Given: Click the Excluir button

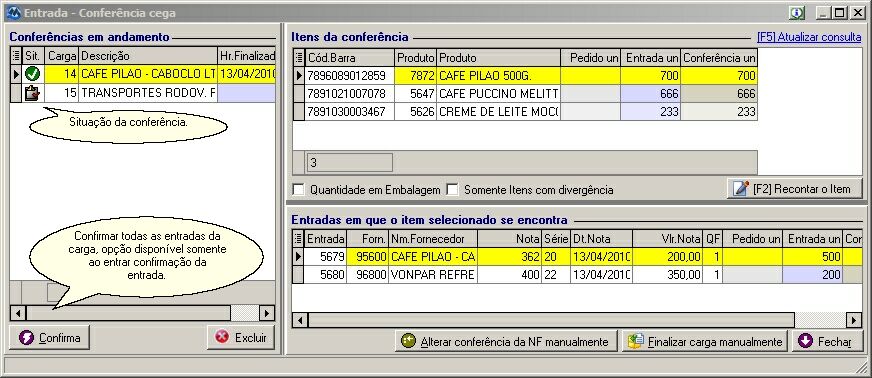Looking at the screenshot, I should (x=241, y=337).
